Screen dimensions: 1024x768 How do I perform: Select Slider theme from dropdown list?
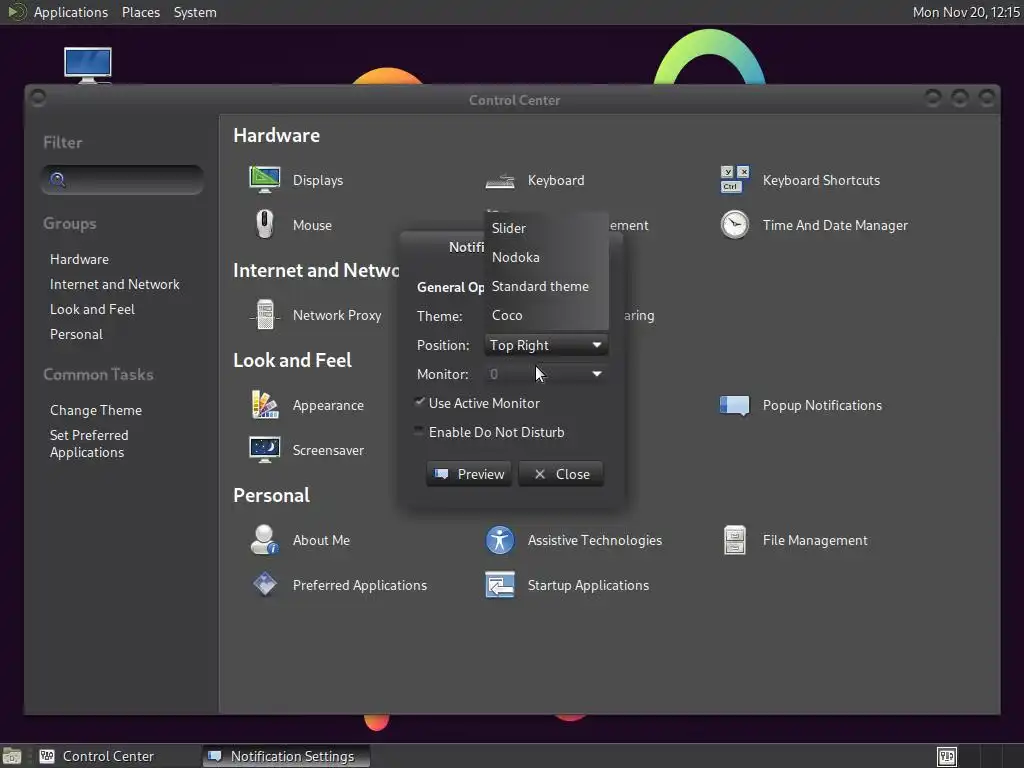coord(546,228)
